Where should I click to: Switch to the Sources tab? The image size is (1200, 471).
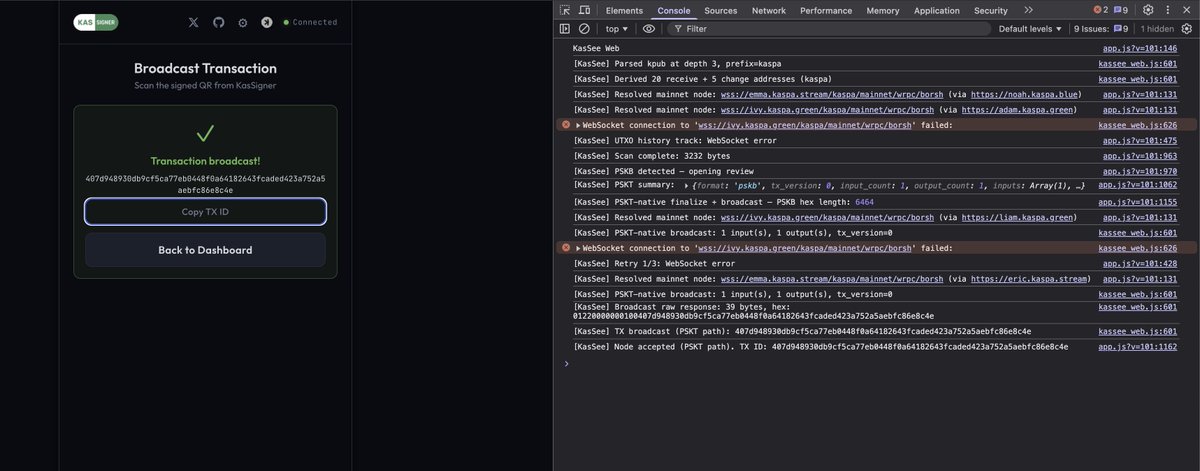point(720,10)
